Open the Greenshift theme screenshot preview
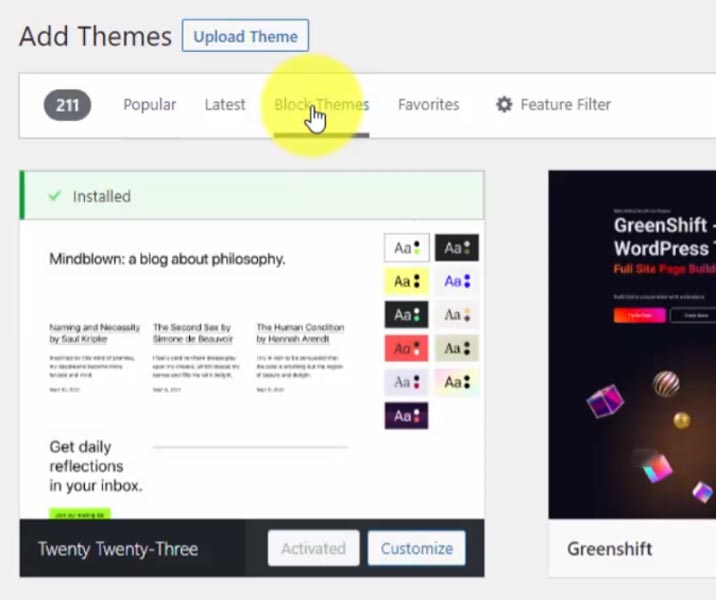Image resolution: width=716 pixels, height=600 pixels. [x=632, y=344]
